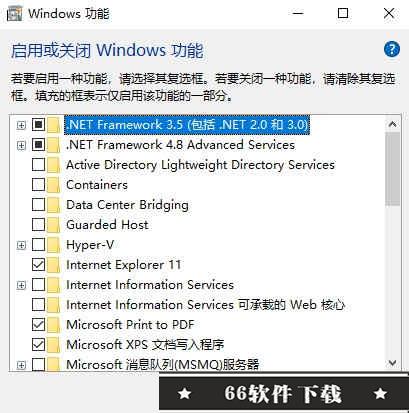The height and width of the screenshot is (413, 409).
Task: Expand the .NET Framework 3.5 tree node
Action: [21, 125]
